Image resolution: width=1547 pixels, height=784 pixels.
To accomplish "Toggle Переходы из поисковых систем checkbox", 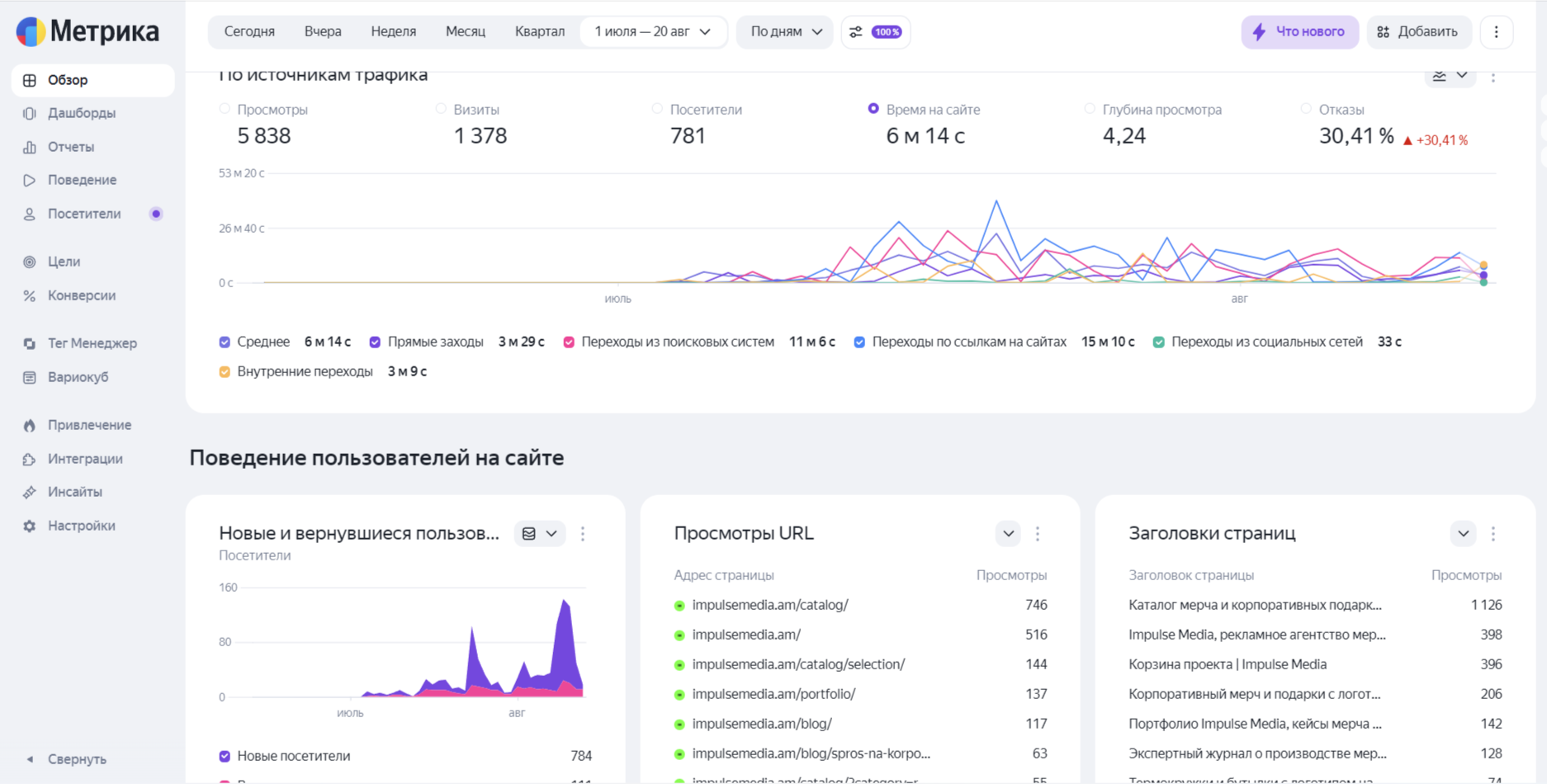I will coord(569,342).
